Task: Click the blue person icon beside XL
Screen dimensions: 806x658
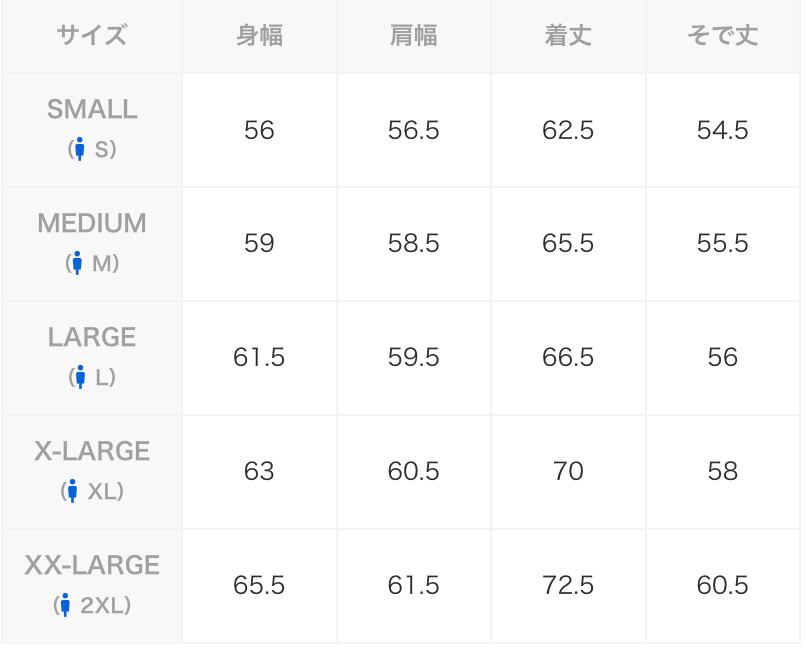Action: 73,492
